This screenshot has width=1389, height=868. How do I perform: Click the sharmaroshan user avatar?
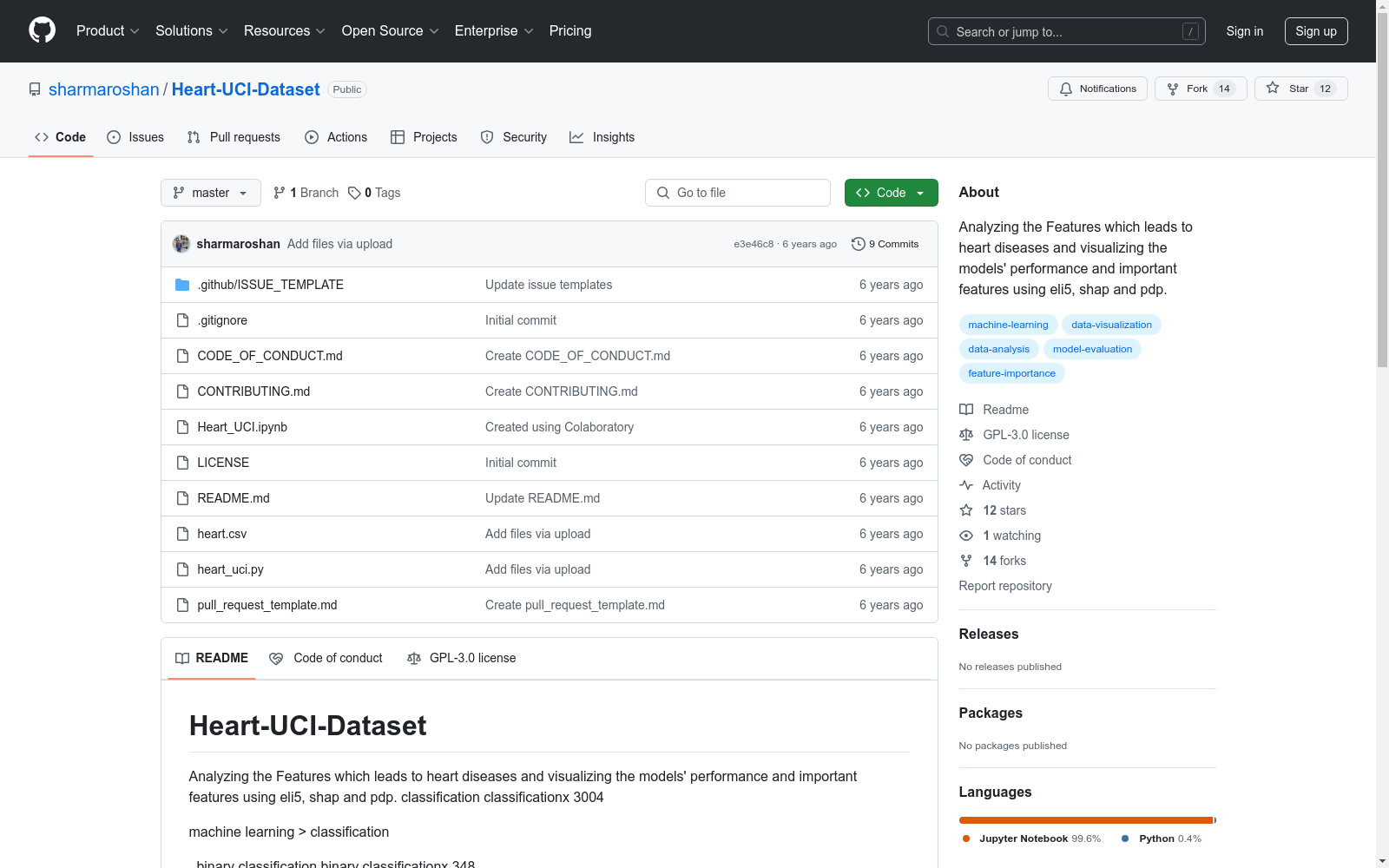point(181,244)
